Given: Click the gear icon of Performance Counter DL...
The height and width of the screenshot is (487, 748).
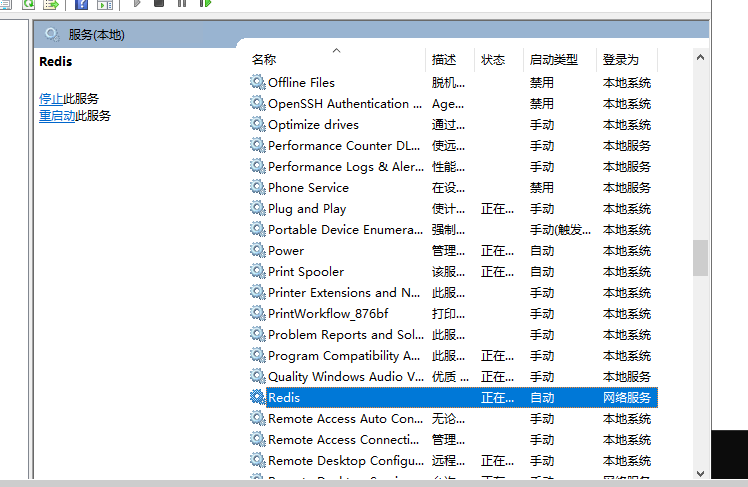Looking at the screenshot, I should (x=258, y=145).
